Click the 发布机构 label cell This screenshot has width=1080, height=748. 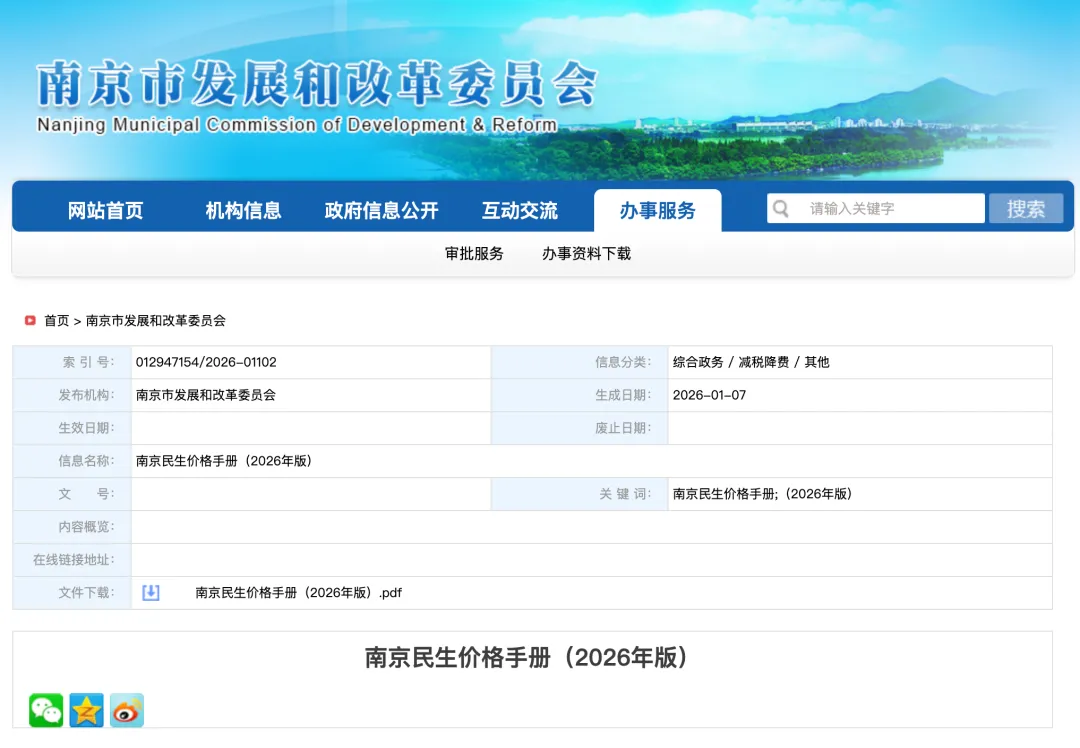[x=72, y=395]
